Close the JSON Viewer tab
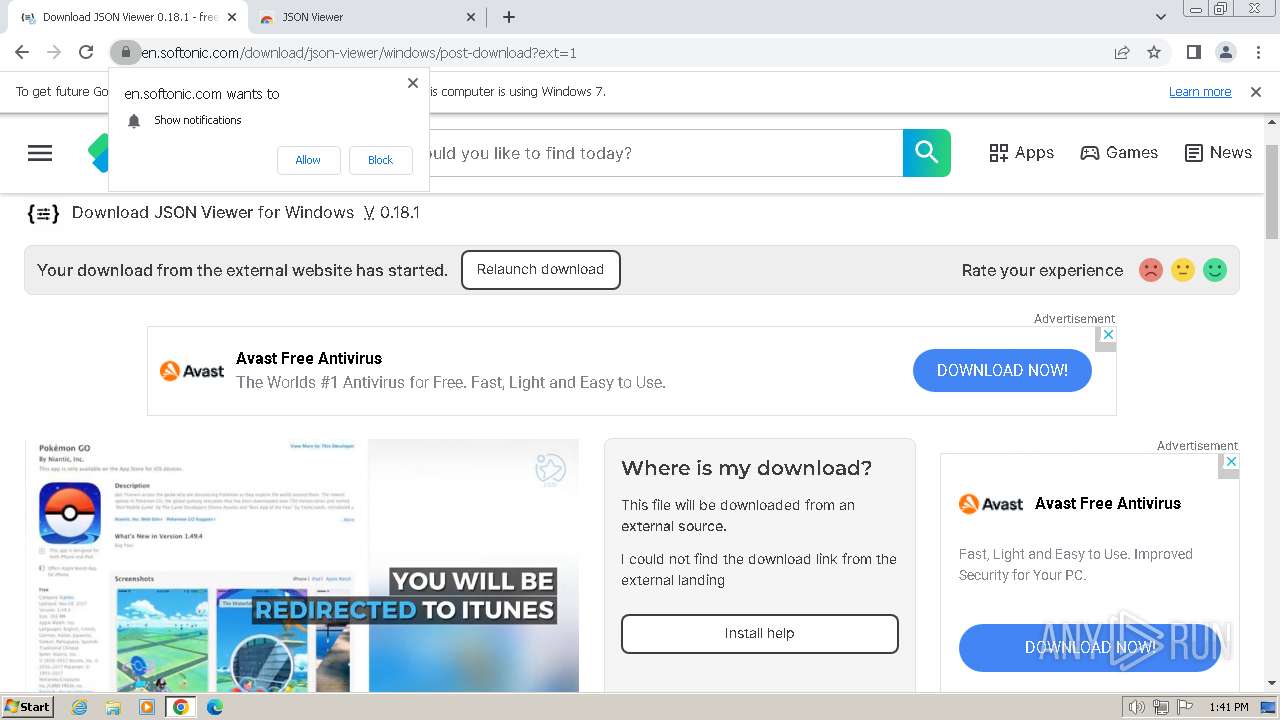Viewport: 1280px width, 720px height. [472, 17]
